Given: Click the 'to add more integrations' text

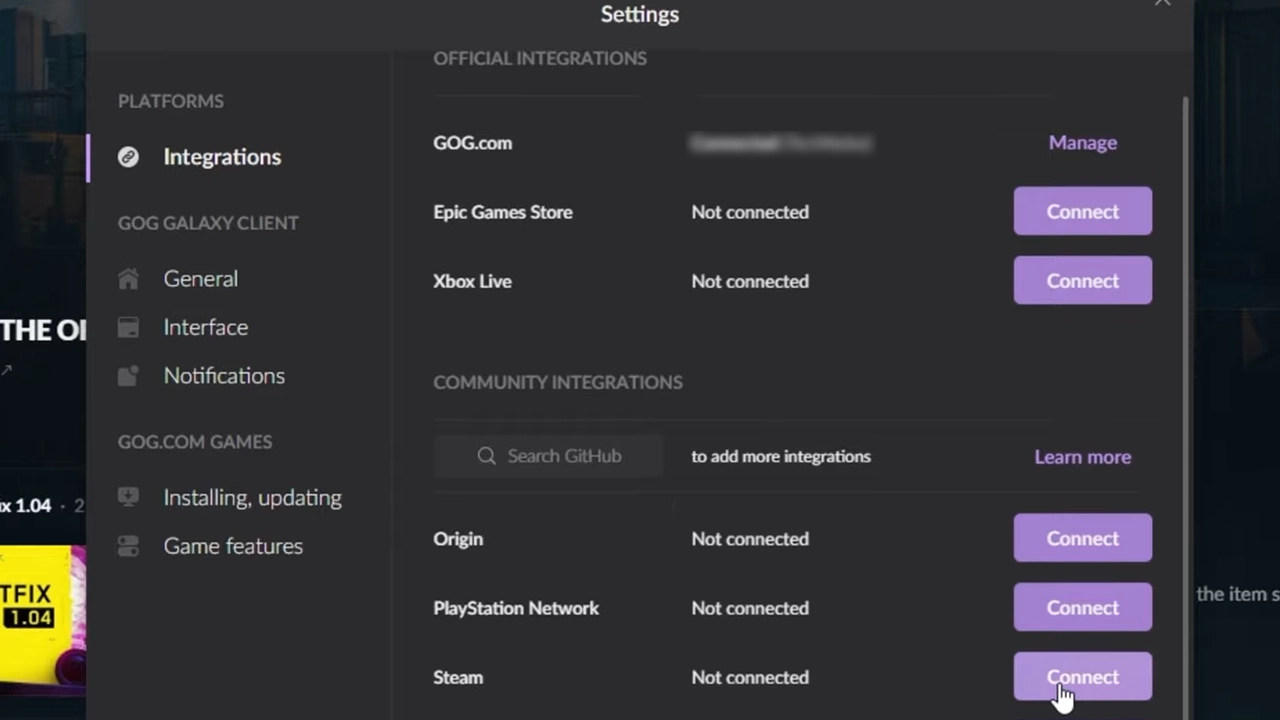Looking at the screenshot, I should (x=781, y=456).
